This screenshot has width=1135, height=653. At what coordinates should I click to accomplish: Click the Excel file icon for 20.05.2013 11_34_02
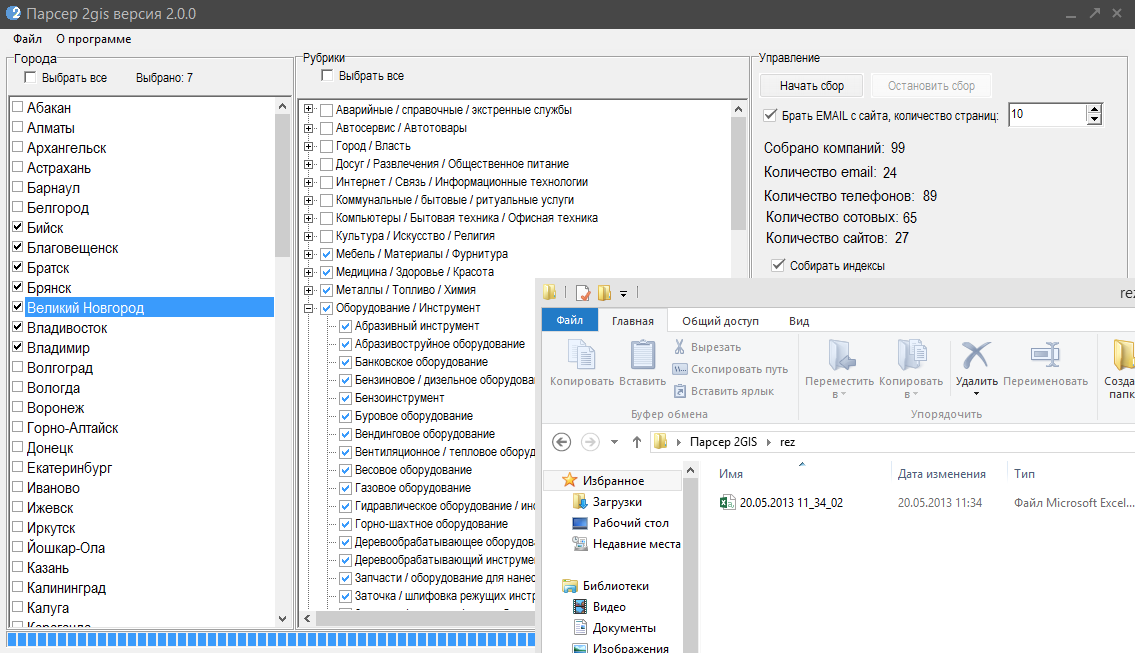(x=727, y=502)
